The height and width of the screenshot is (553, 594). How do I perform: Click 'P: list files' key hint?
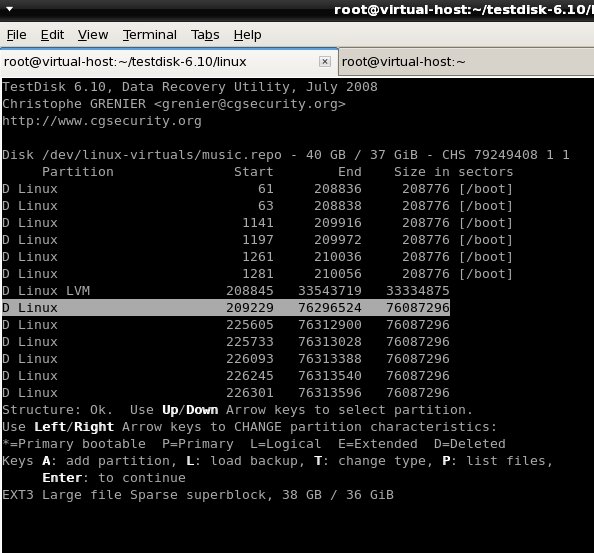pyautogui.click(x=497, y=461)
